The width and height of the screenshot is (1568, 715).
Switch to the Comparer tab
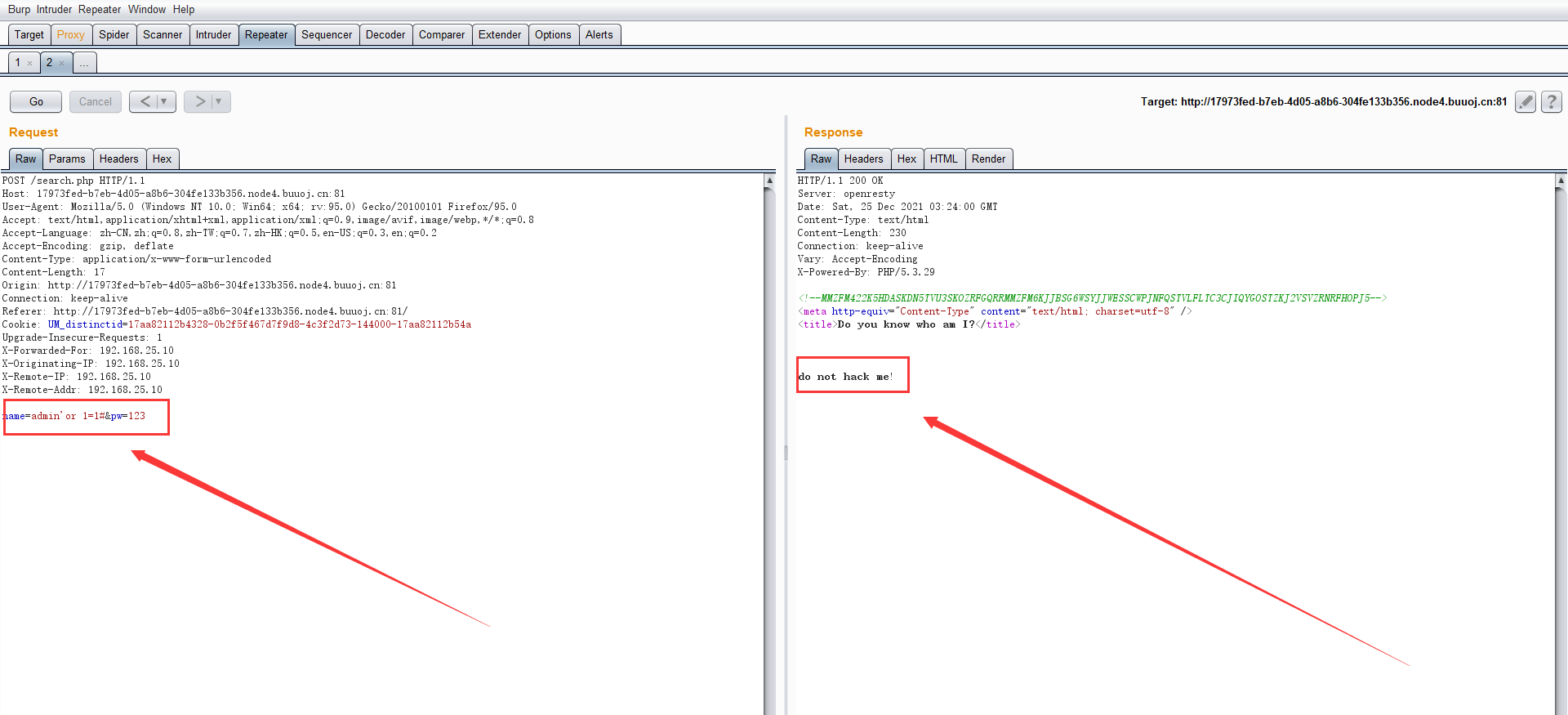coord(442,34)
